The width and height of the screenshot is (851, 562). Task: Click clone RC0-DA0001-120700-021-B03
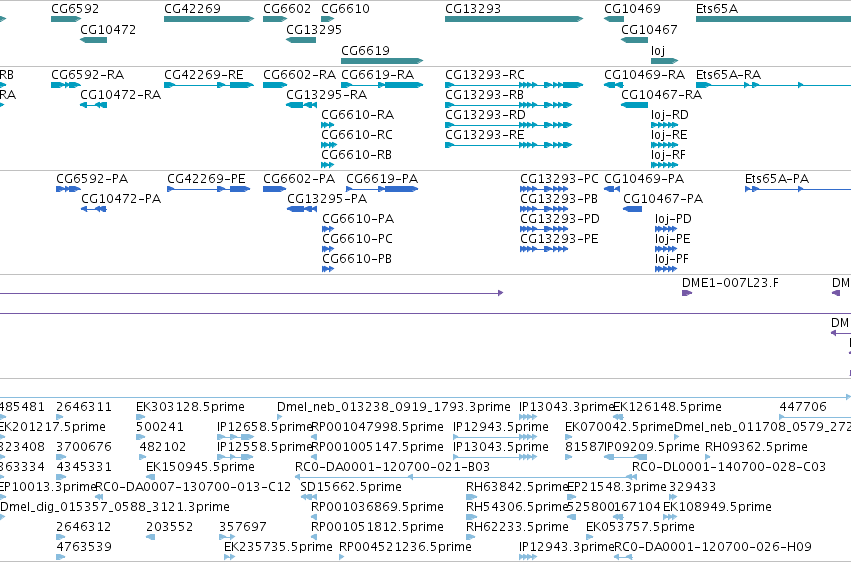[x=392, y=467]
